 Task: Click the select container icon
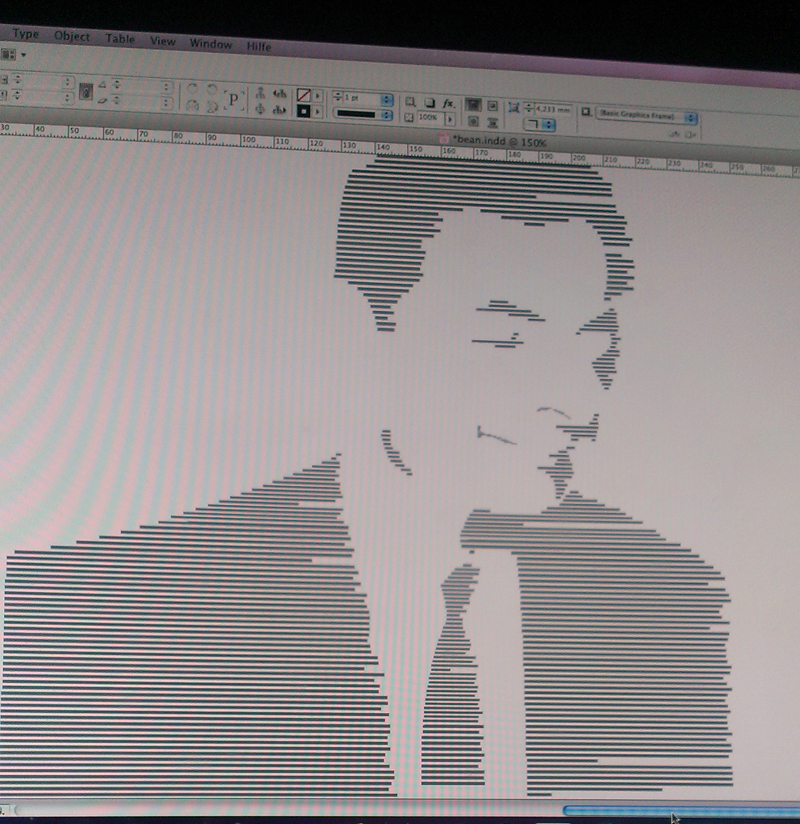pos(260,94)
